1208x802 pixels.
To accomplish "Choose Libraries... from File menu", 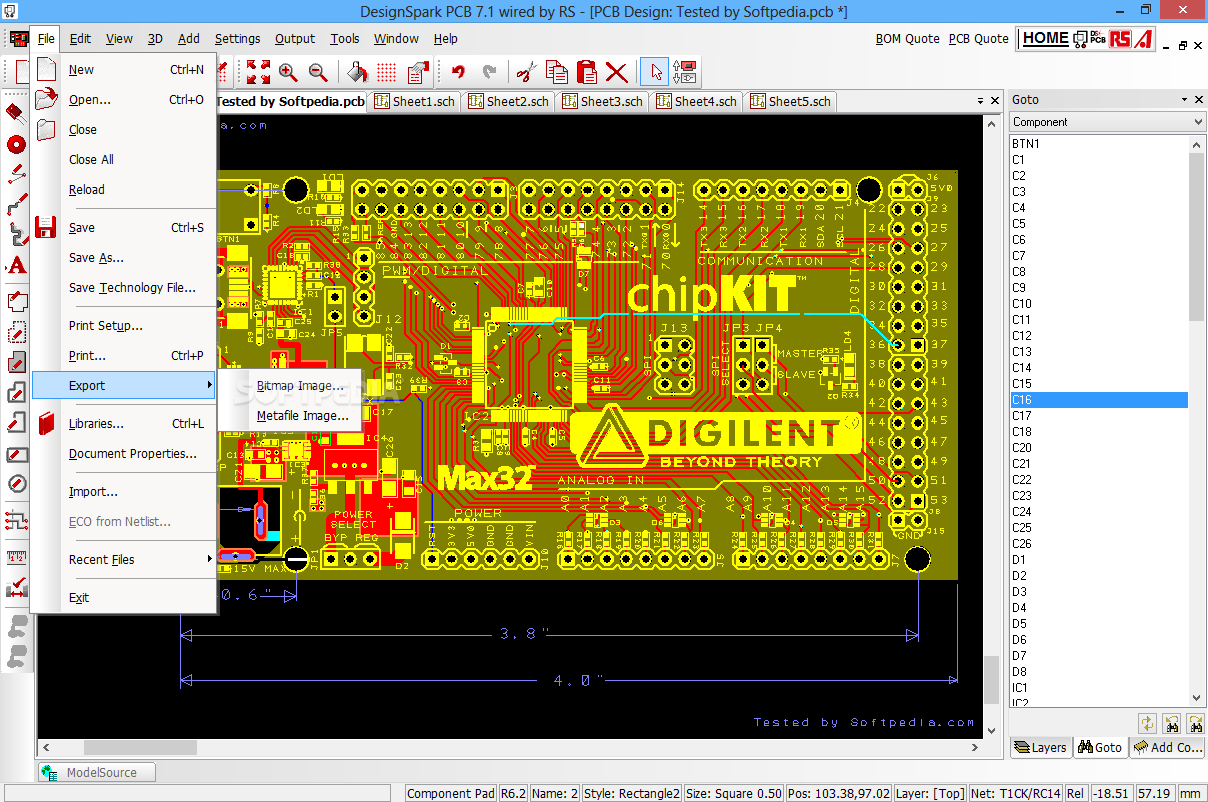I will point(123,424).
